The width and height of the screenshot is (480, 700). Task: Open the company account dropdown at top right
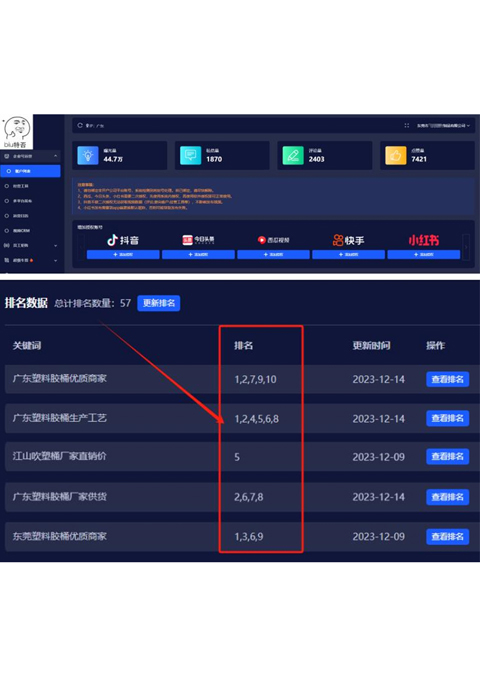(443, 125)
